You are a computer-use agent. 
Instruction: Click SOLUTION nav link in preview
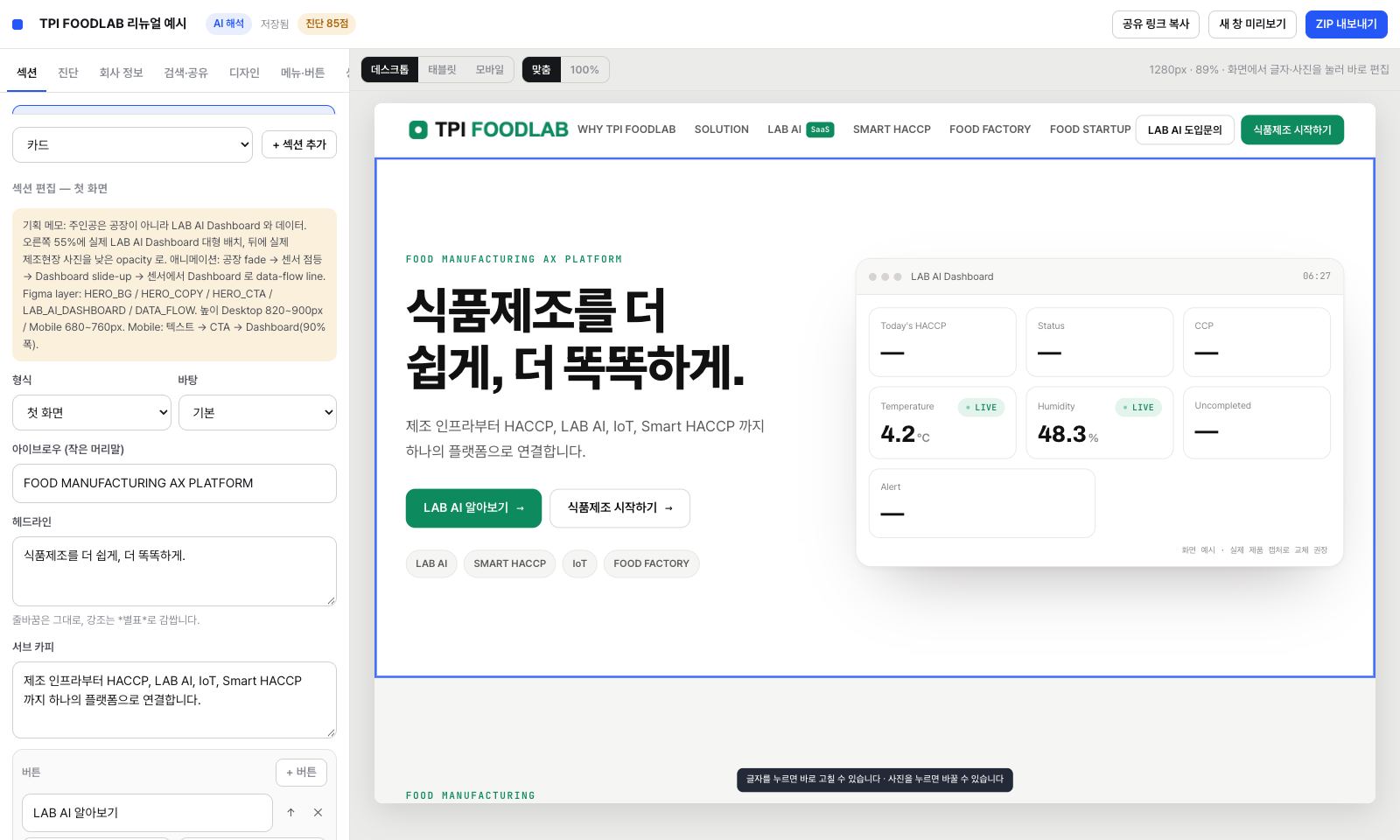tap(722, 129)
